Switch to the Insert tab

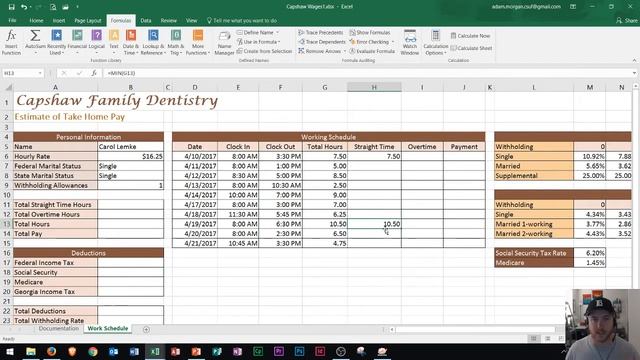59,20
